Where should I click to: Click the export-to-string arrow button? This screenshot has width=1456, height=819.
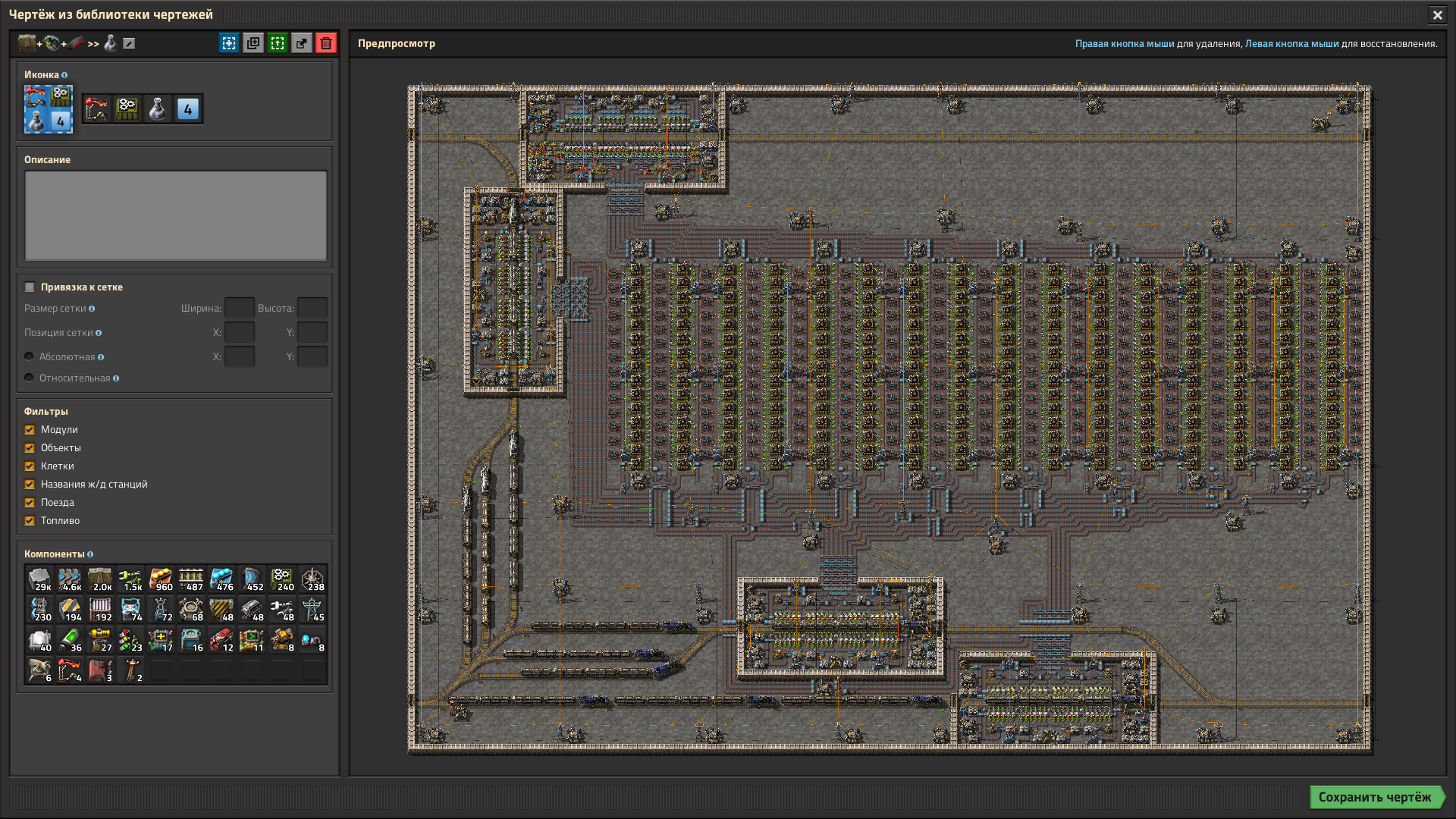tap(302, 43)
